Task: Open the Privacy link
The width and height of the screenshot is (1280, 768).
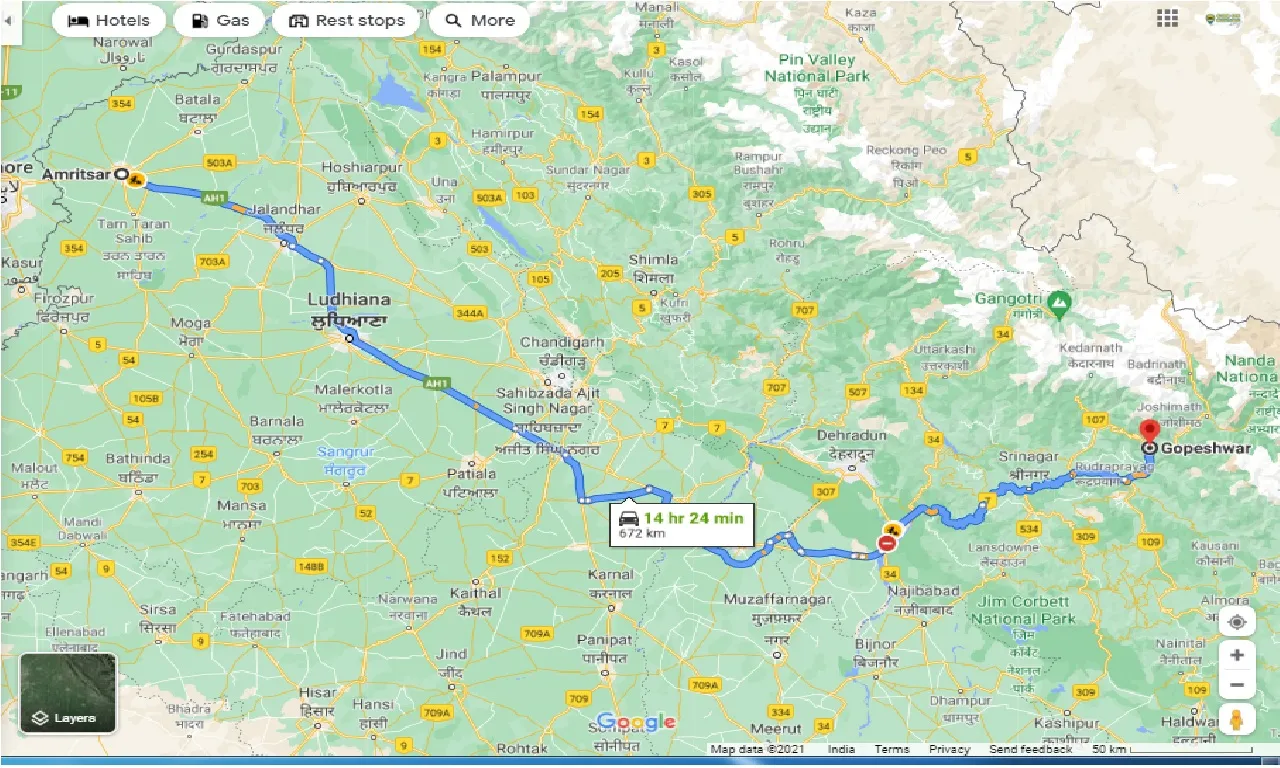Action: click(949, 749)
